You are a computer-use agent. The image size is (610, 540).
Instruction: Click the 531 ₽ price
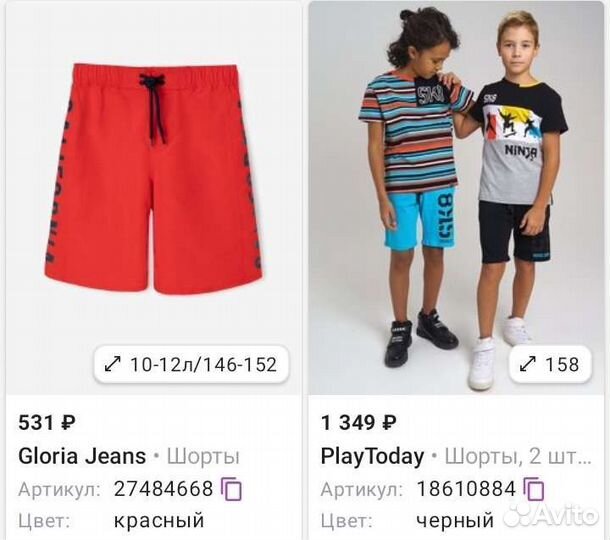click(x=47, y=423)
